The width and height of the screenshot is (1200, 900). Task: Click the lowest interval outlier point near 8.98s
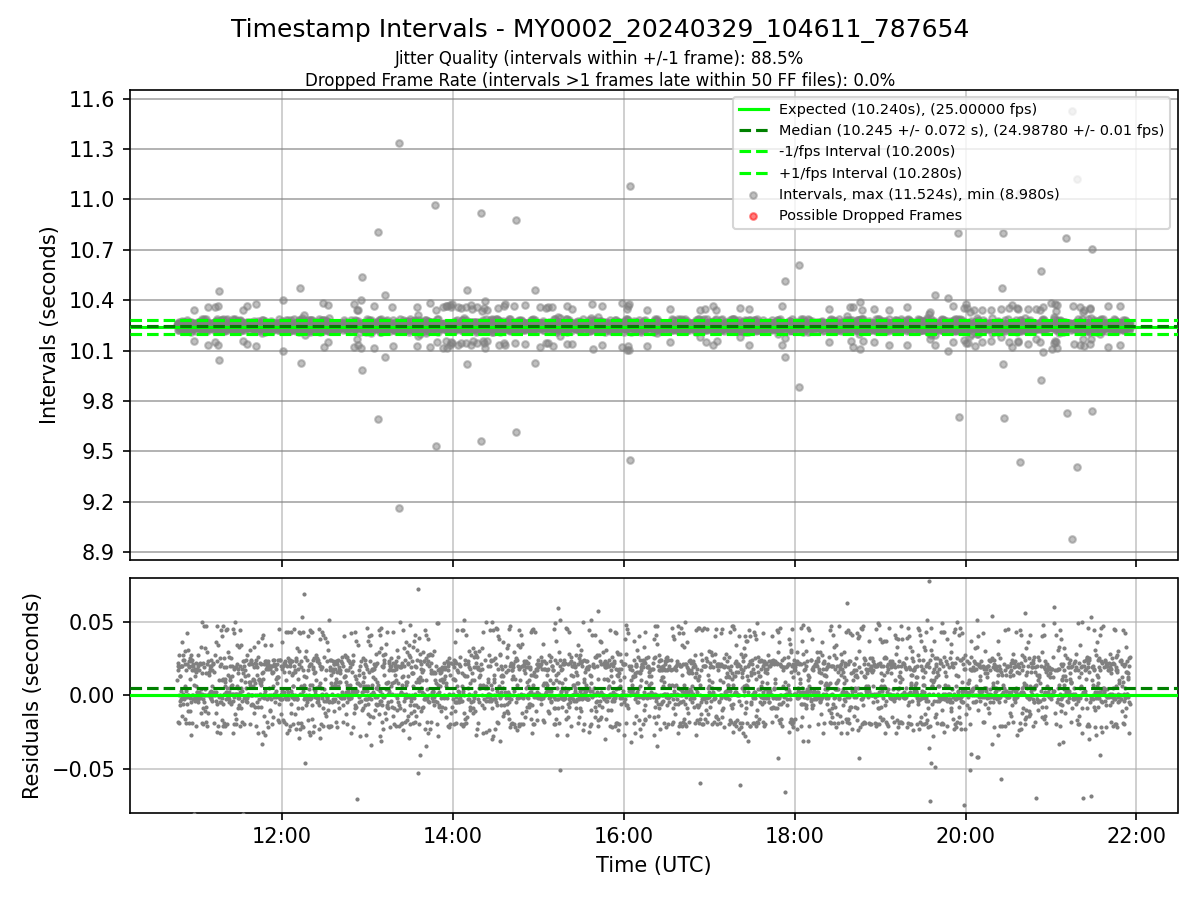point(1072,539)
